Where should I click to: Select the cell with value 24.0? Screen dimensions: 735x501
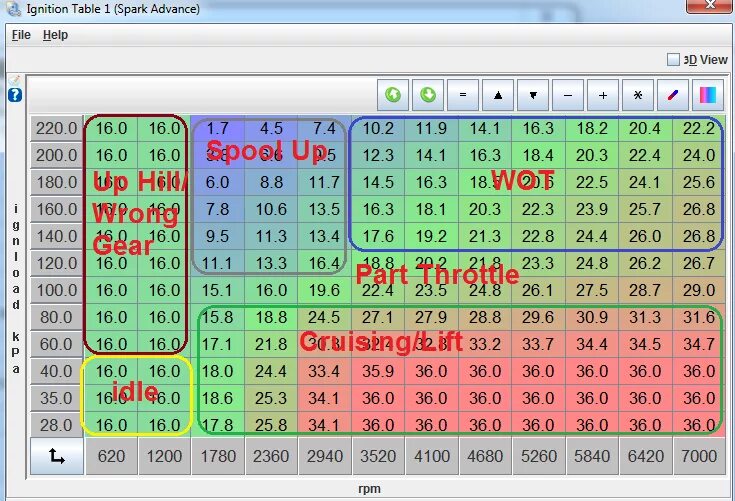tap(699, 155)
